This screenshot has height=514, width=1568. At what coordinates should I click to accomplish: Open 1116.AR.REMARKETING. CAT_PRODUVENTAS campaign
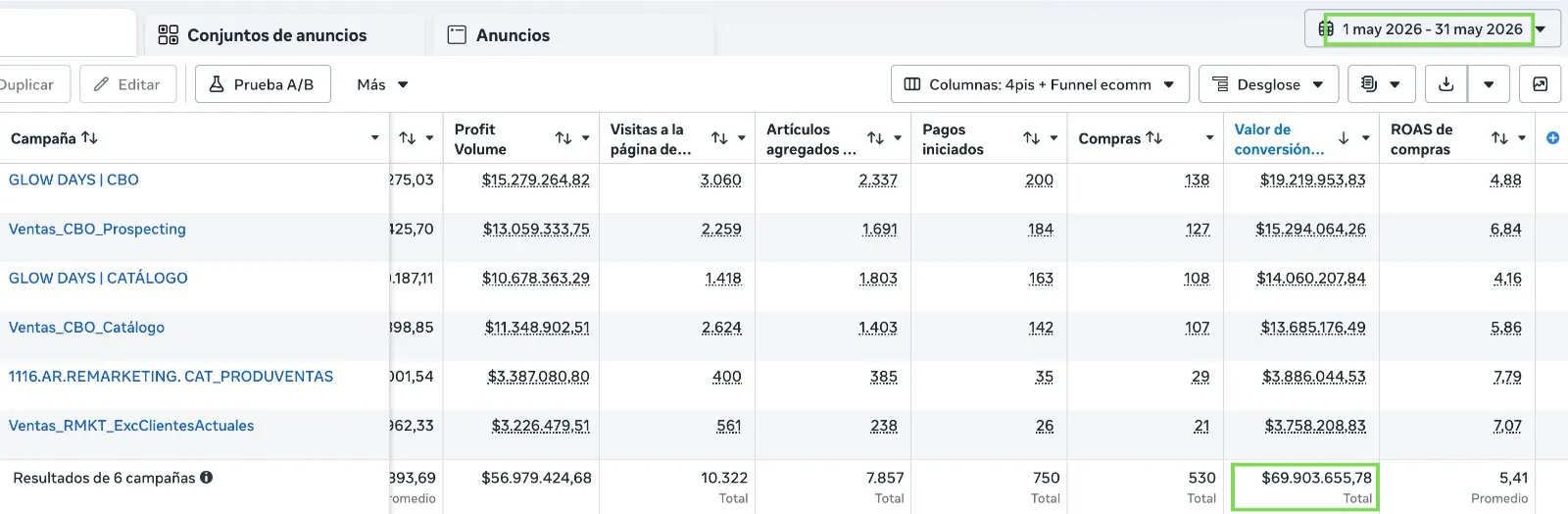(x=171, y=376)
